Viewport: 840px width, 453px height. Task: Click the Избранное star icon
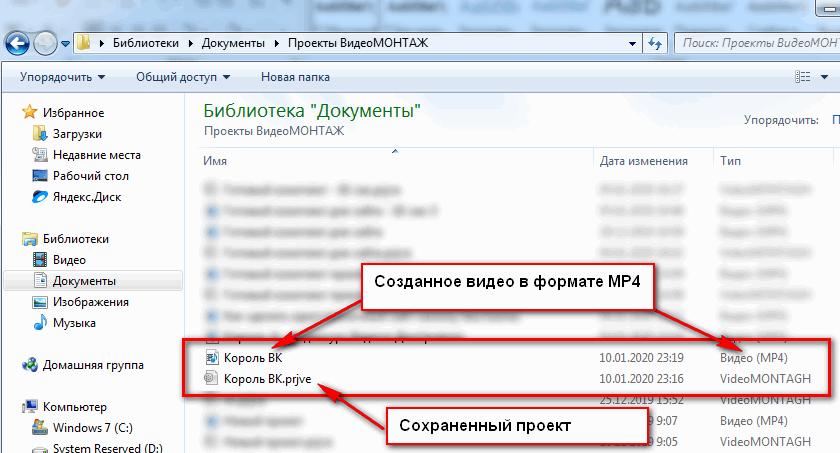[29, 112]
